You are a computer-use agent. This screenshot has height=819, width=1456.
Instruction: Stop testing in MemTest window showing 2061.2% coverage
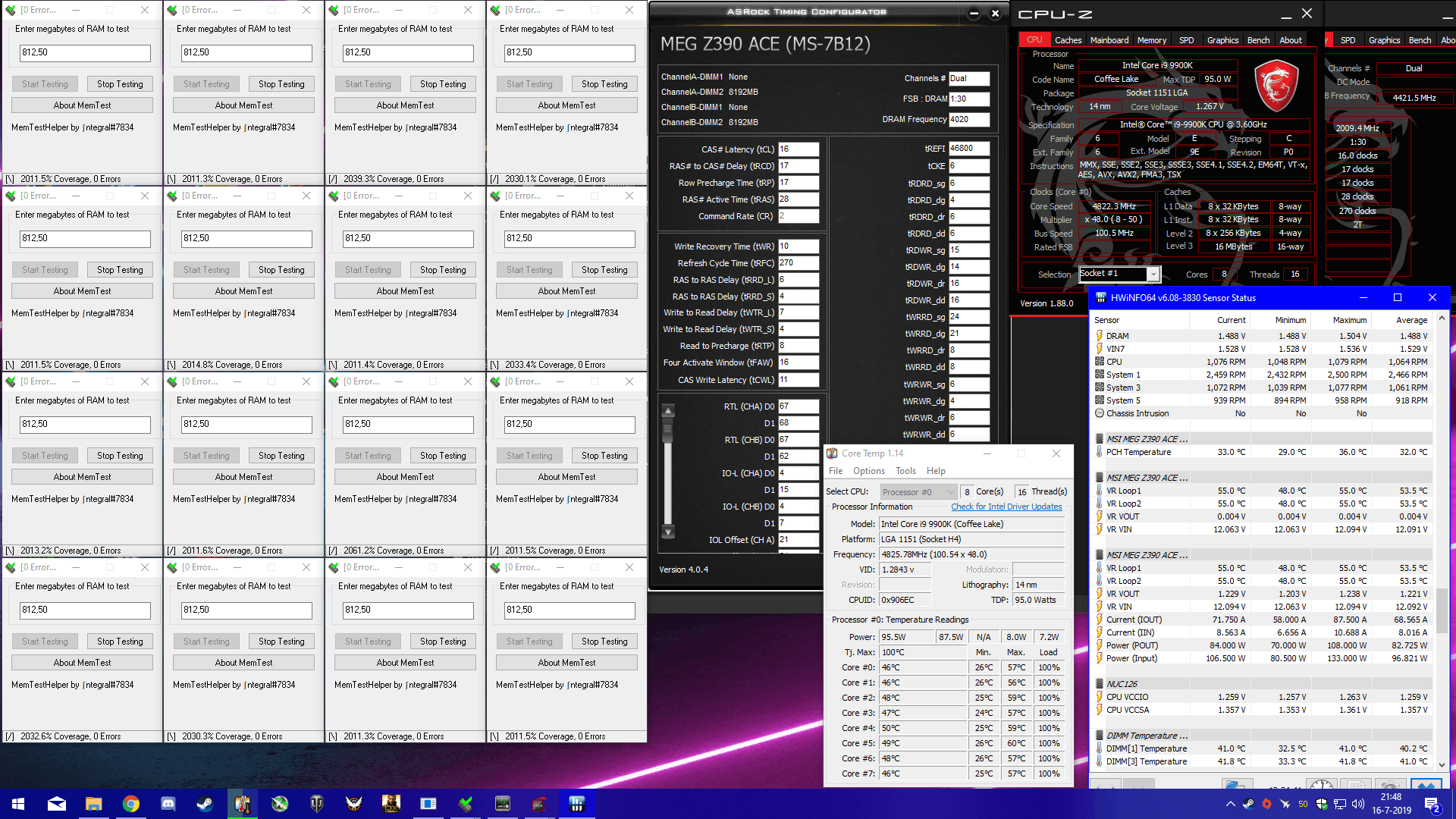tap(443, 456)
